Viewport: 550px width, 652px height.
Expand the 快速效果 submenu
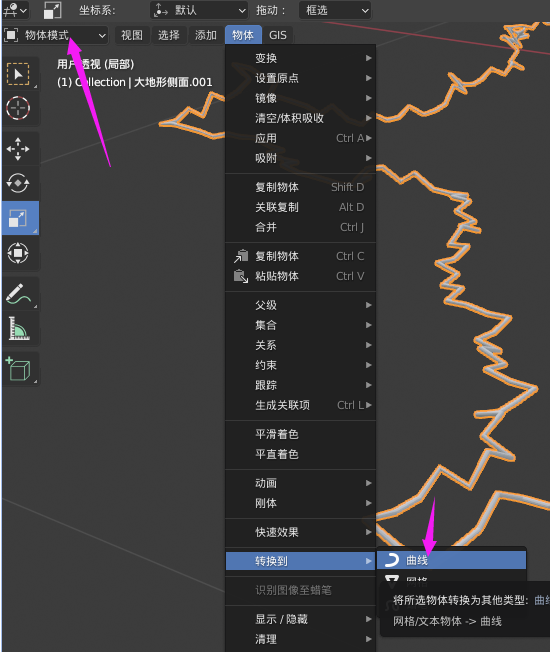coord(301,532)
